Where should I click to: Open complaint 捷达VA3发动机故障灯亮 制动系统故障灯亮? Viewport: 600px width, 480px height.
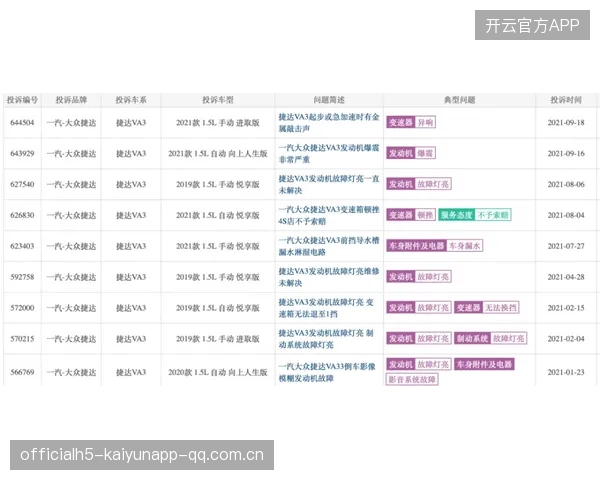click(x=326, y=339)
